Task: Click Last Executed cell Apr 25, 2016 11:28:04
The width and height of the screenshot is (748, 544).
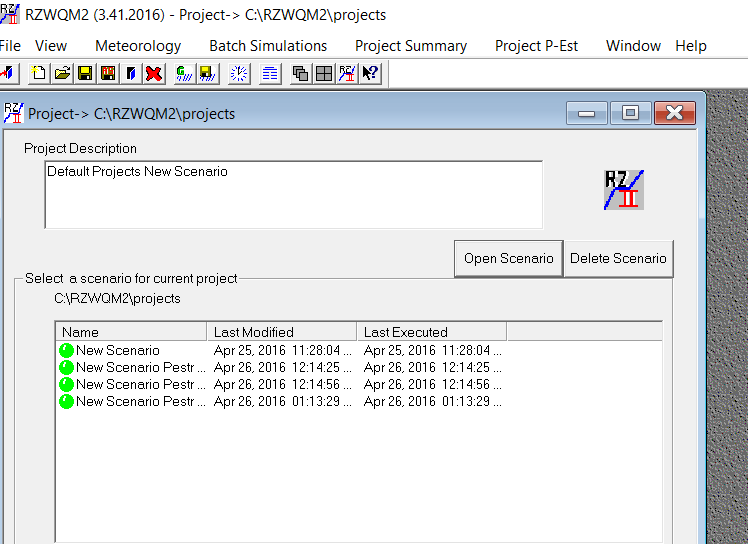Action: point(432,350)
